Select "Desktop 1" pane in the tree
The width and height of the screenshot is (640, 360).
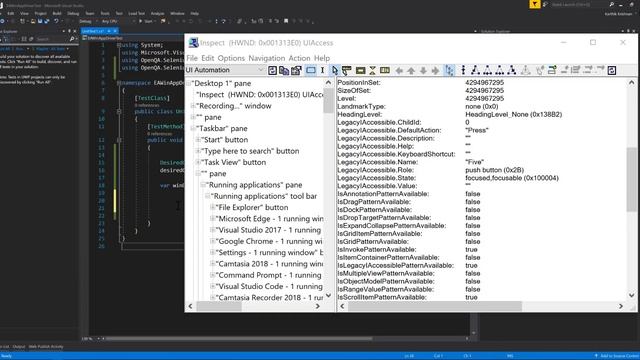click(221, 83)
